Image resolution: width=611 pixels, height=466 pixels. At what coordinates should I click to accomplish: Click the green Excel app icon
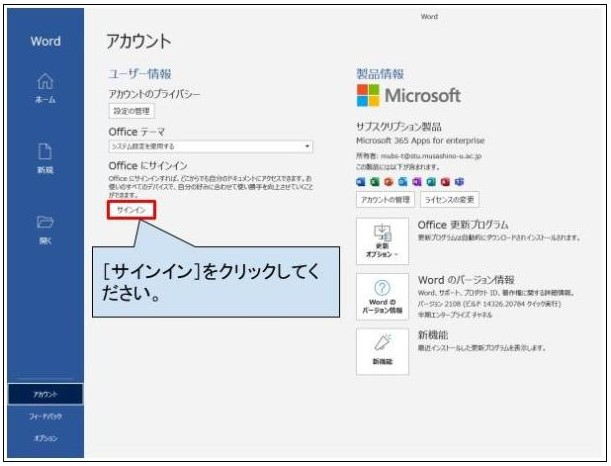pyautogui.click(x=375, y=182)
